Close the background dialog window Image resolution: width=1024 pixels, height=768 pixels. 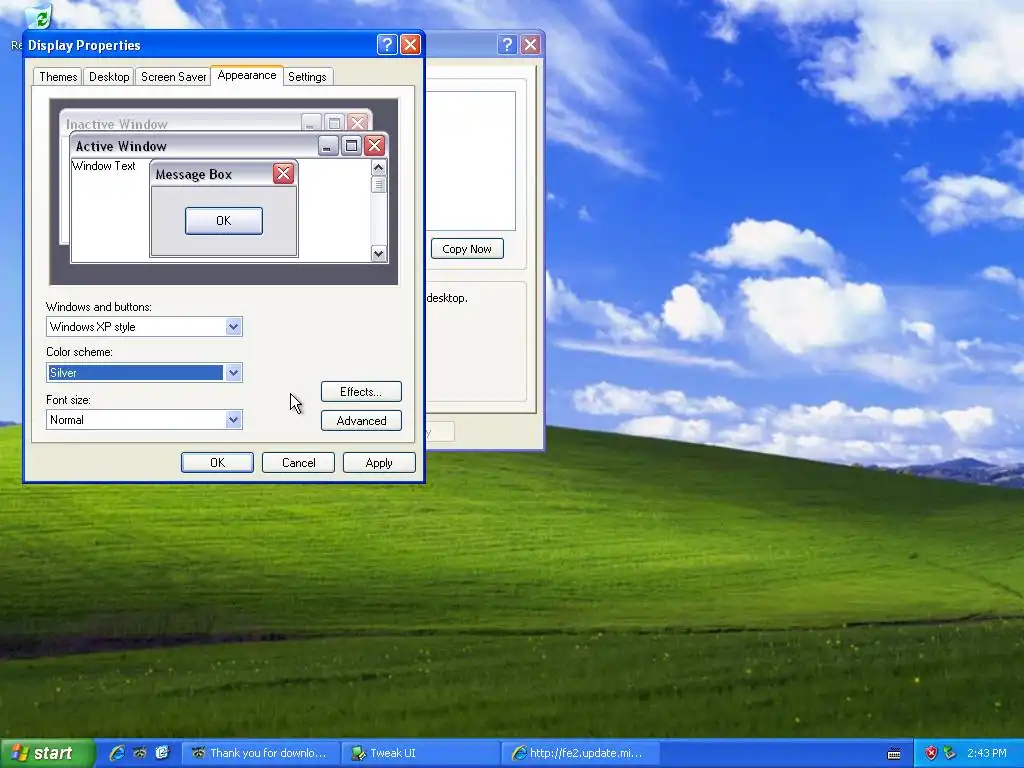point(530,44)
